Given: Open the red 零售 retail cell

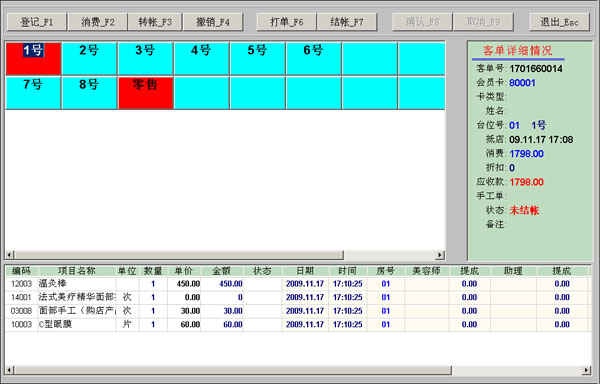Looking at the screenshot, I should [145, 93].
